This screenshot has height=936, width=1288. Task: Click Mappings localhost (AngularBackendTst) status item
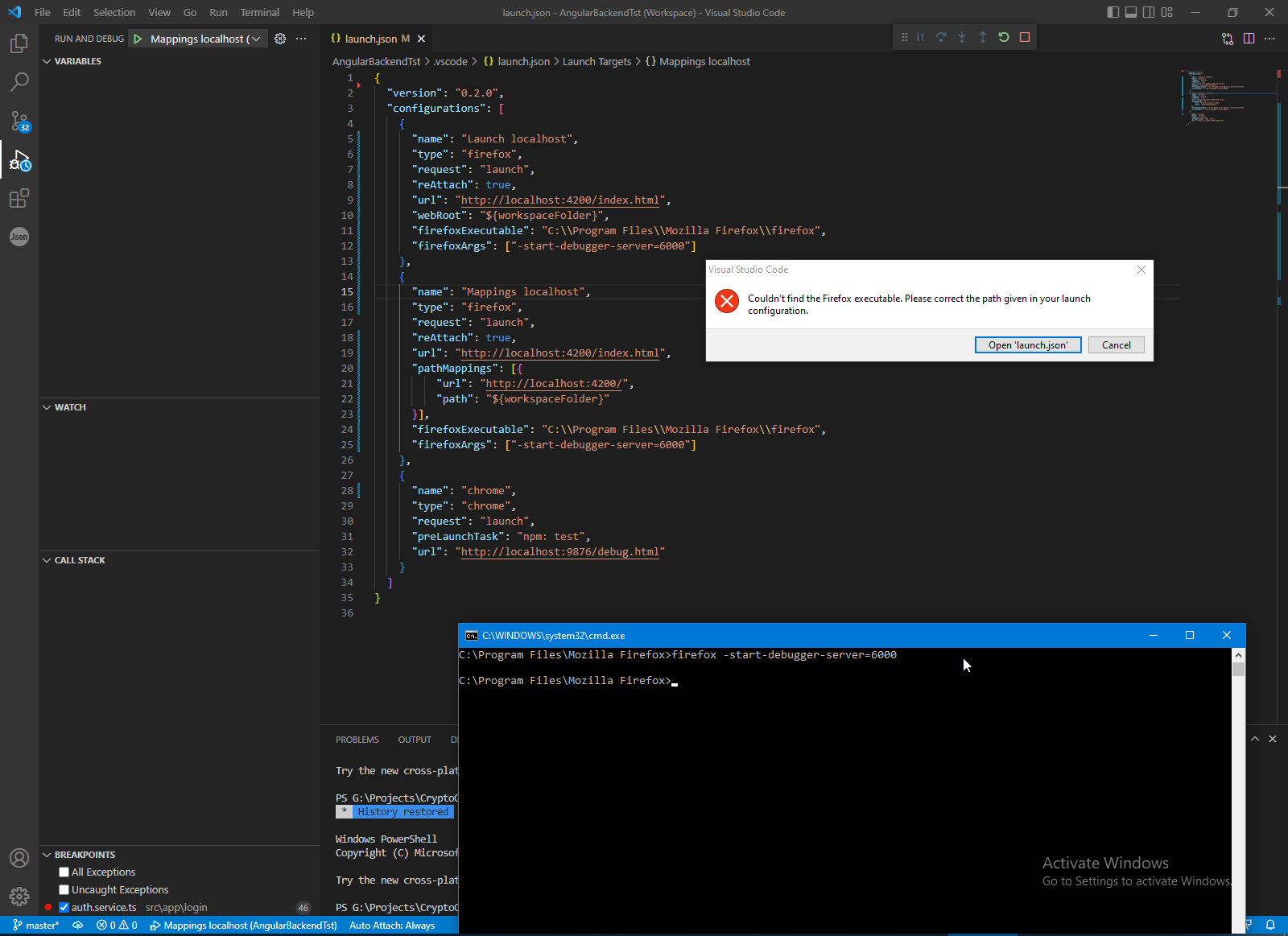coord(243,926)
